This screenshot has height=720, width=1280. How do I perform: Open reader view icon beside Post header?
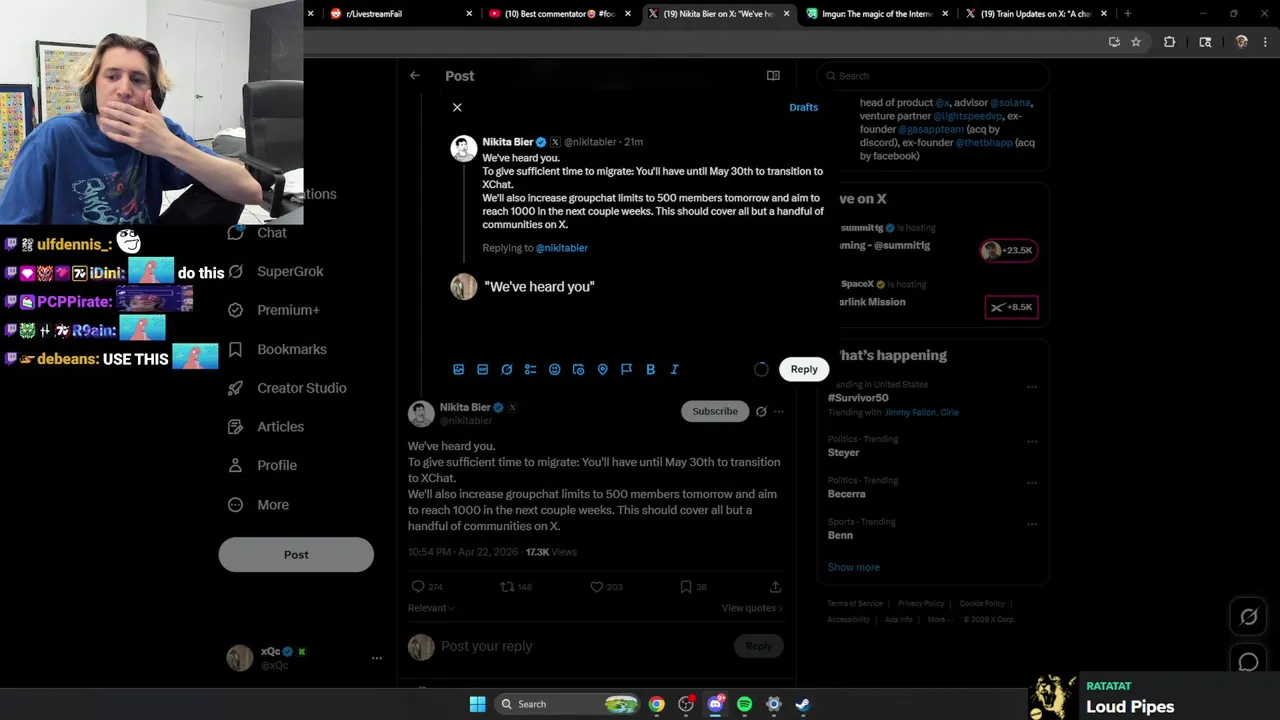[x=773, y=76]
